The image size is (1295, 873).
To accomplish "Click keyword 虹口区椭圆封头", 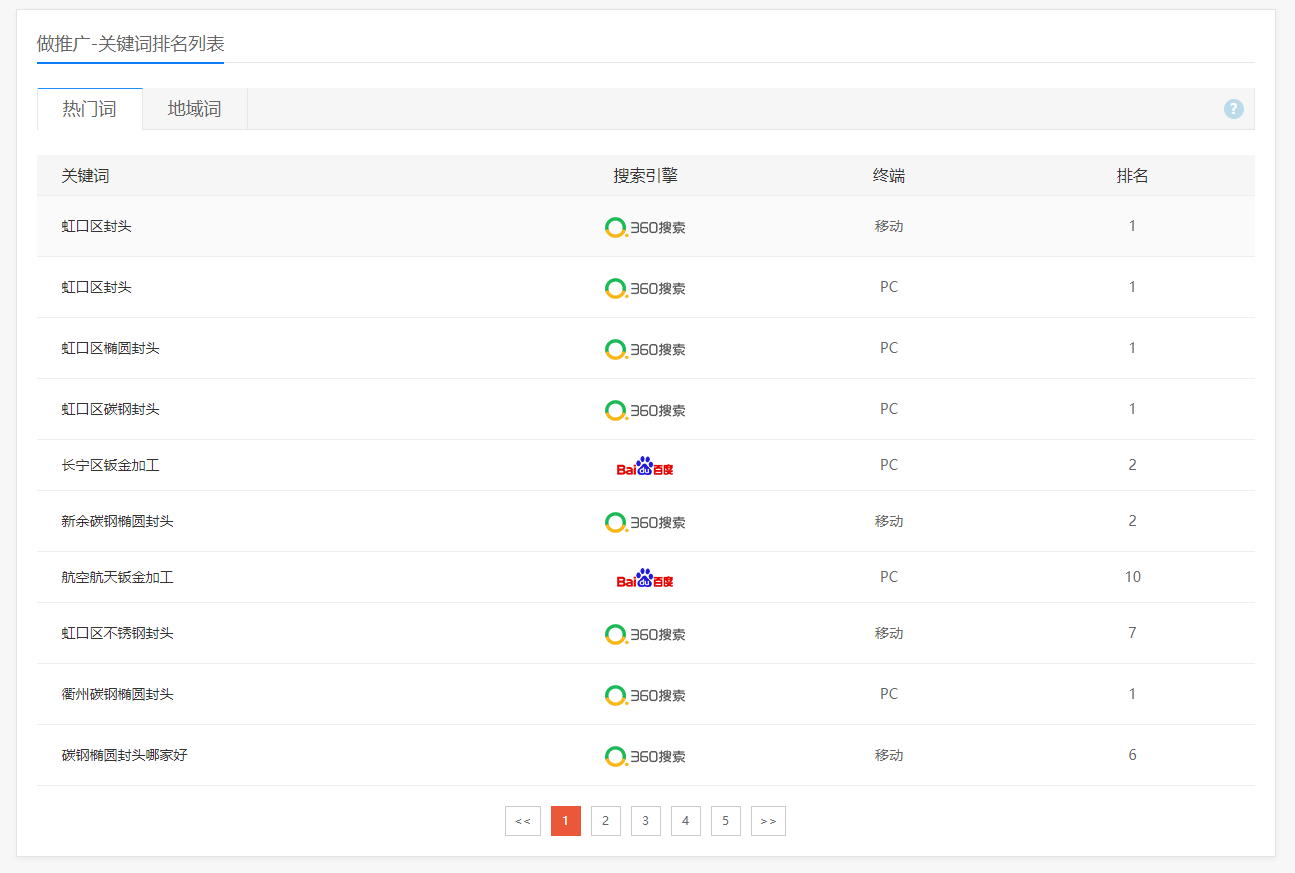I will pos(110,348).
